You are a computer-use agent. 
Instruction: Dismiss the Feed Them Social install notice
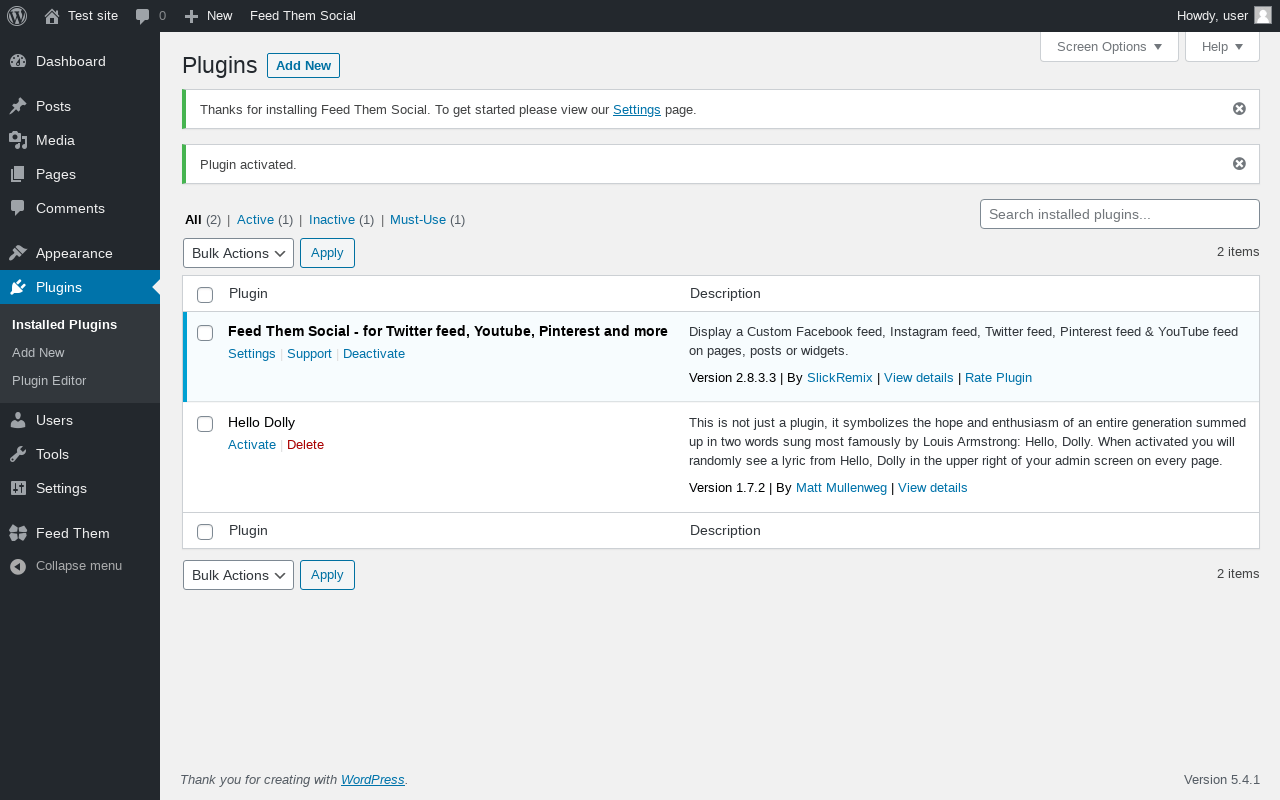pos(1239,109)
